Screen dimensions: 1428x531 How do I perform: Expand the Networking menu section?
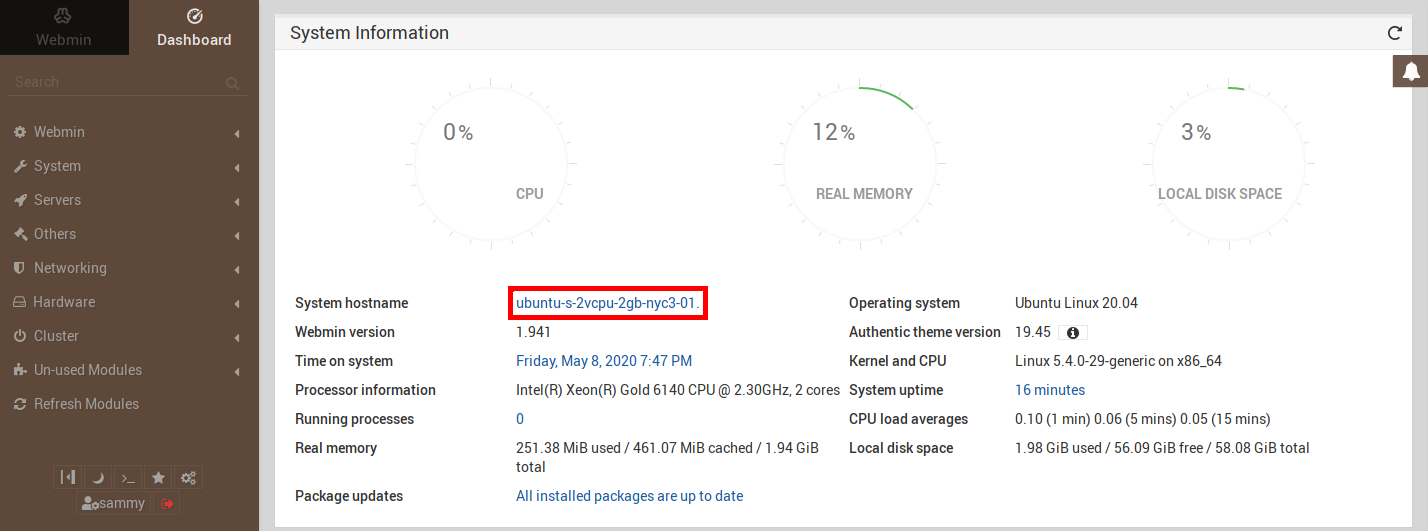point(70,268)
